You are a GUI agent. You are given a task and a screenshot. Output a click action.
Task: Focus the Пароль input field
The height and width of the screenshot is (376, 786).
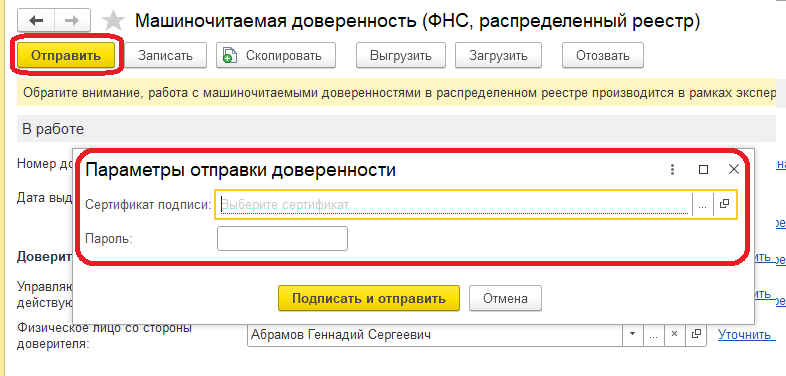[x=282, y=238]
